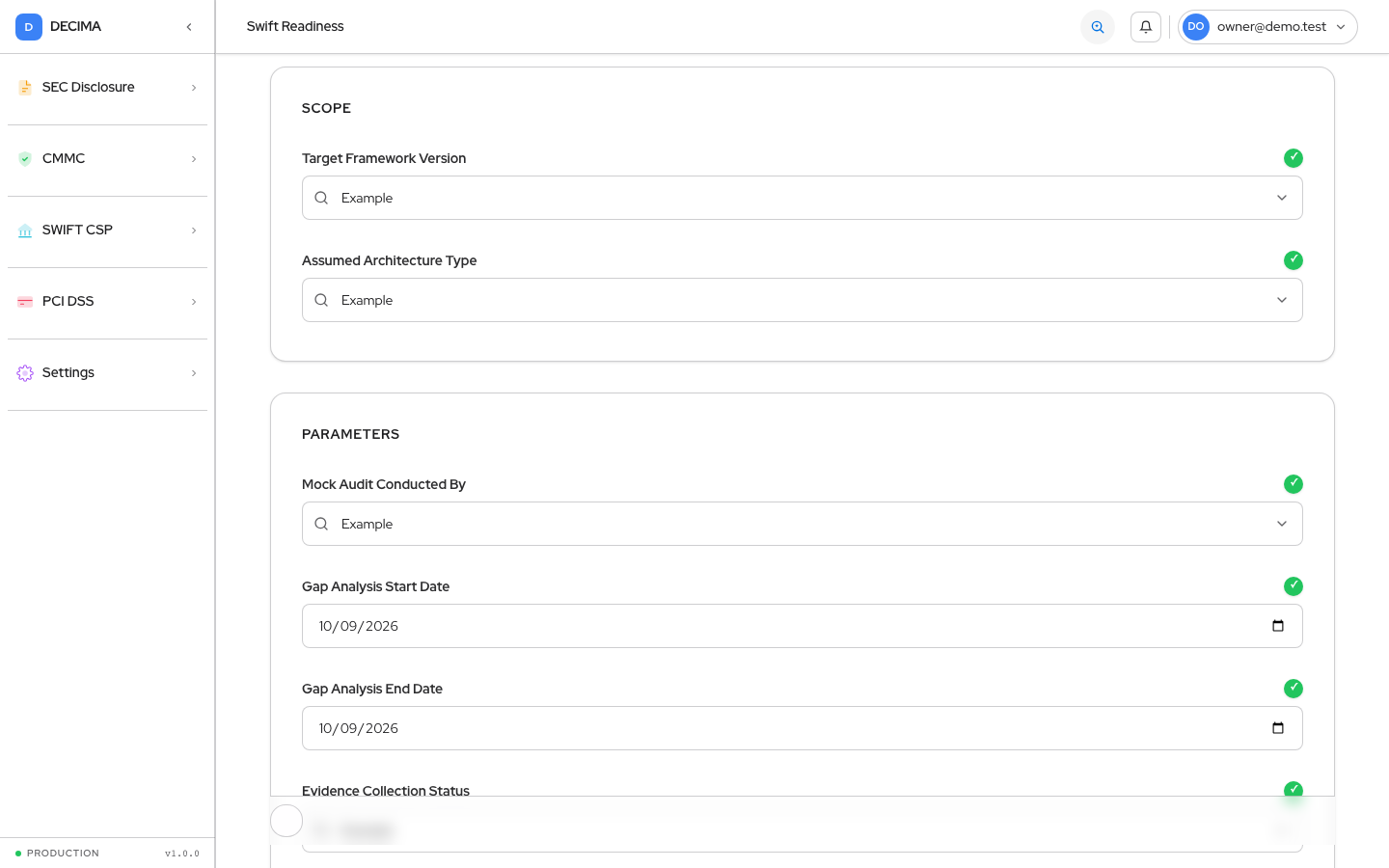Click the DECIMA logo badge

[x=29, y=27]
